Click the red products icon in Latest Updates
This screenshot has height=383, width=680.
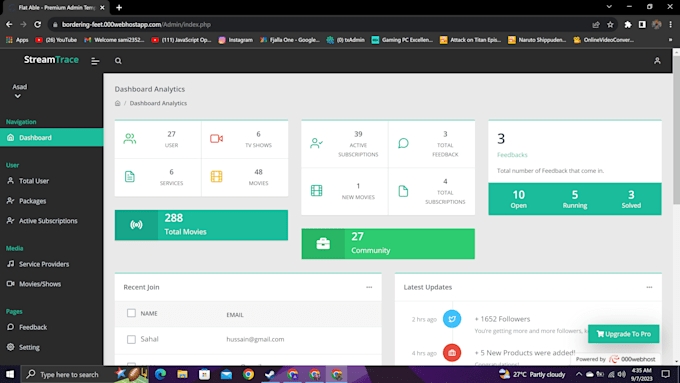click(452, 353)
